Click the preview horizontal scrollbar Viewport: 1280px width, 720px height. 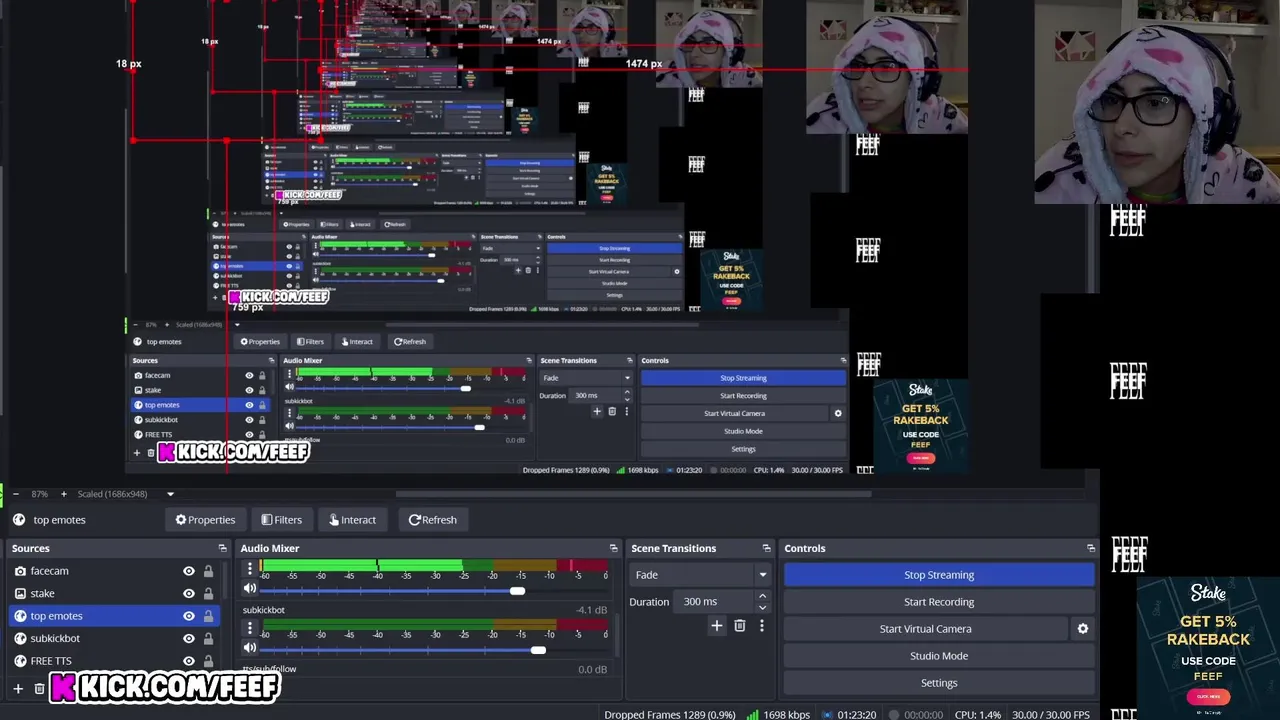[633, 494]
